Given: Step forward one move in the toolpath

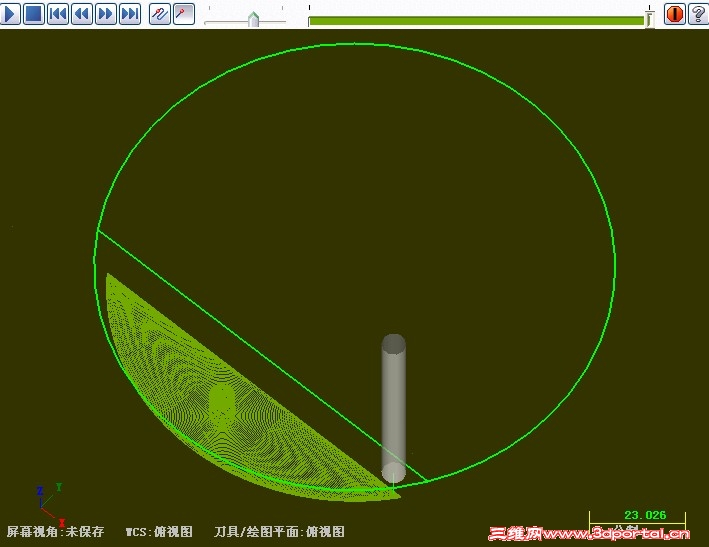Looking at the screenshot, I should click(x=106, y=14).
